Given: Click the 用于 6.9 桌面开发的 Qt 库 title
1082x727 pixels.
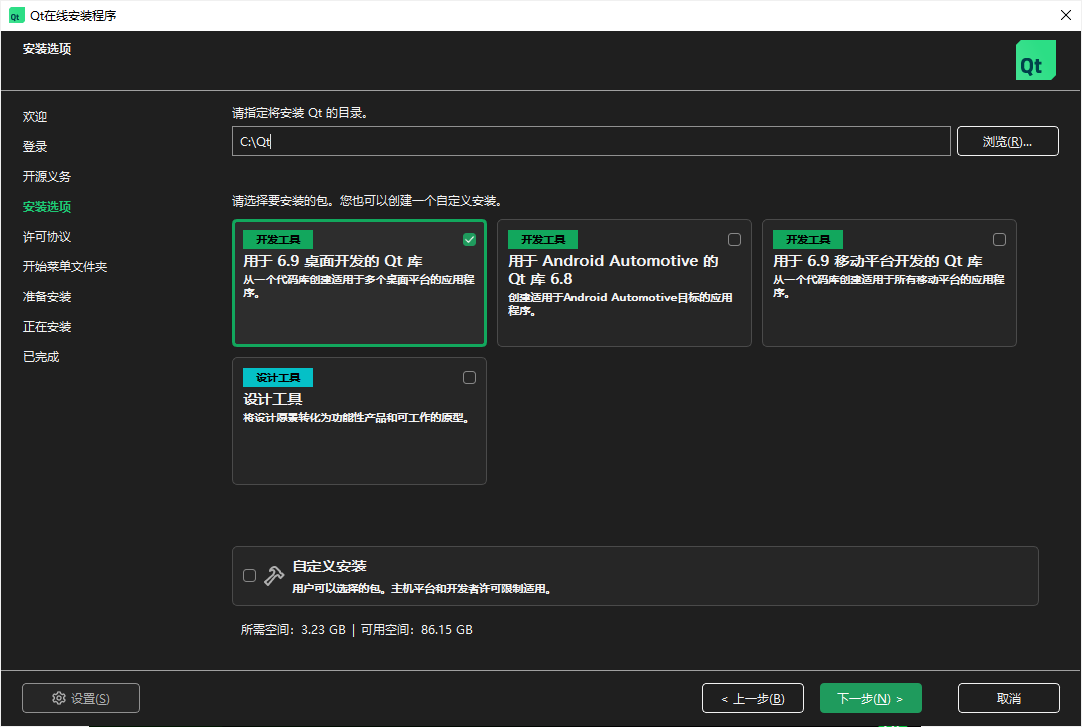Looking at the screenshot, I should click(333, 261).
